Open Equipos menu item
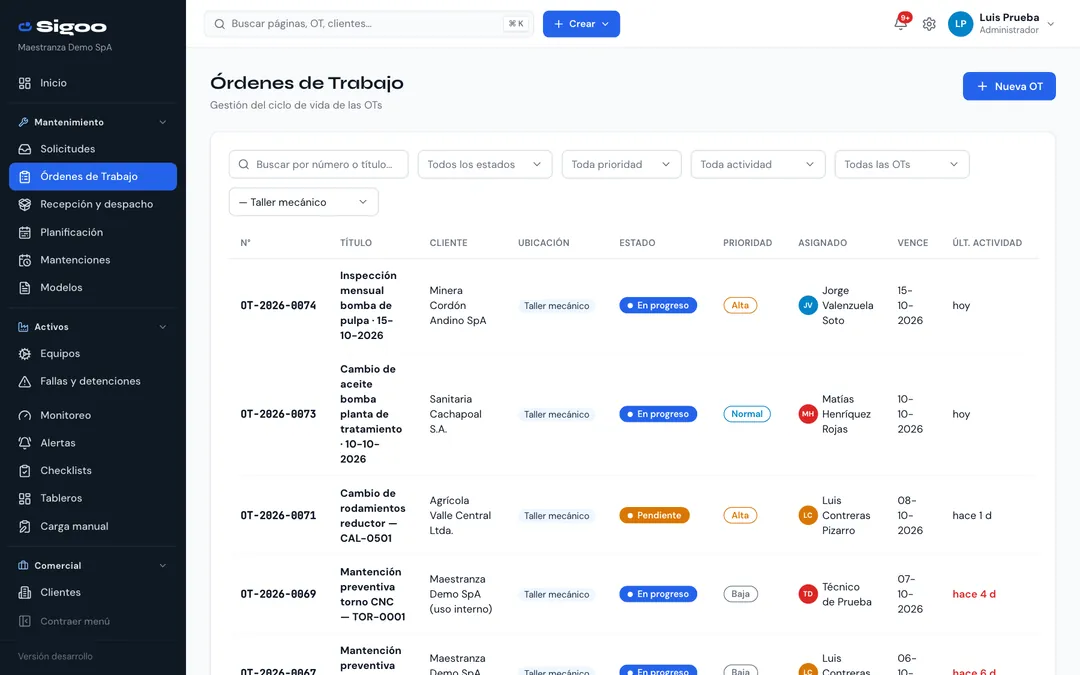This screenshot has width=1080, height=675. (93, 354)
